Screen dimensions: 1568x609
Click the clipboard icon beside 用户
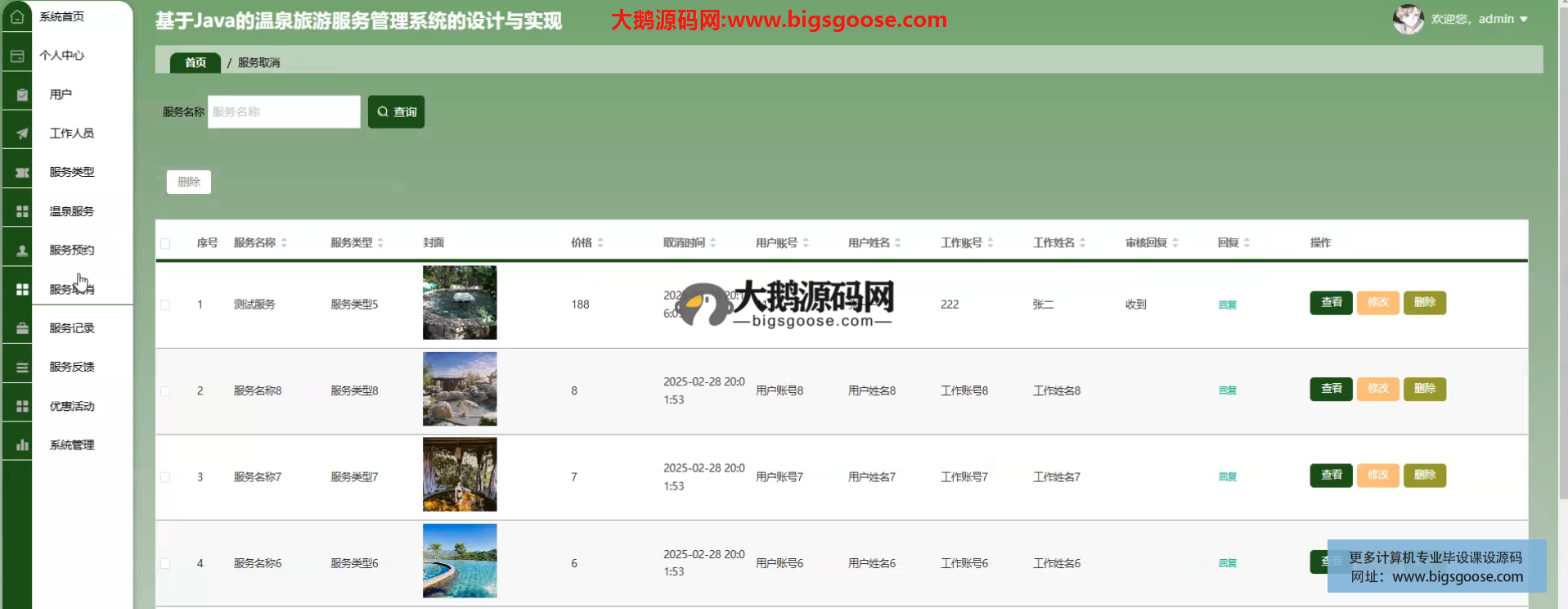22,95
